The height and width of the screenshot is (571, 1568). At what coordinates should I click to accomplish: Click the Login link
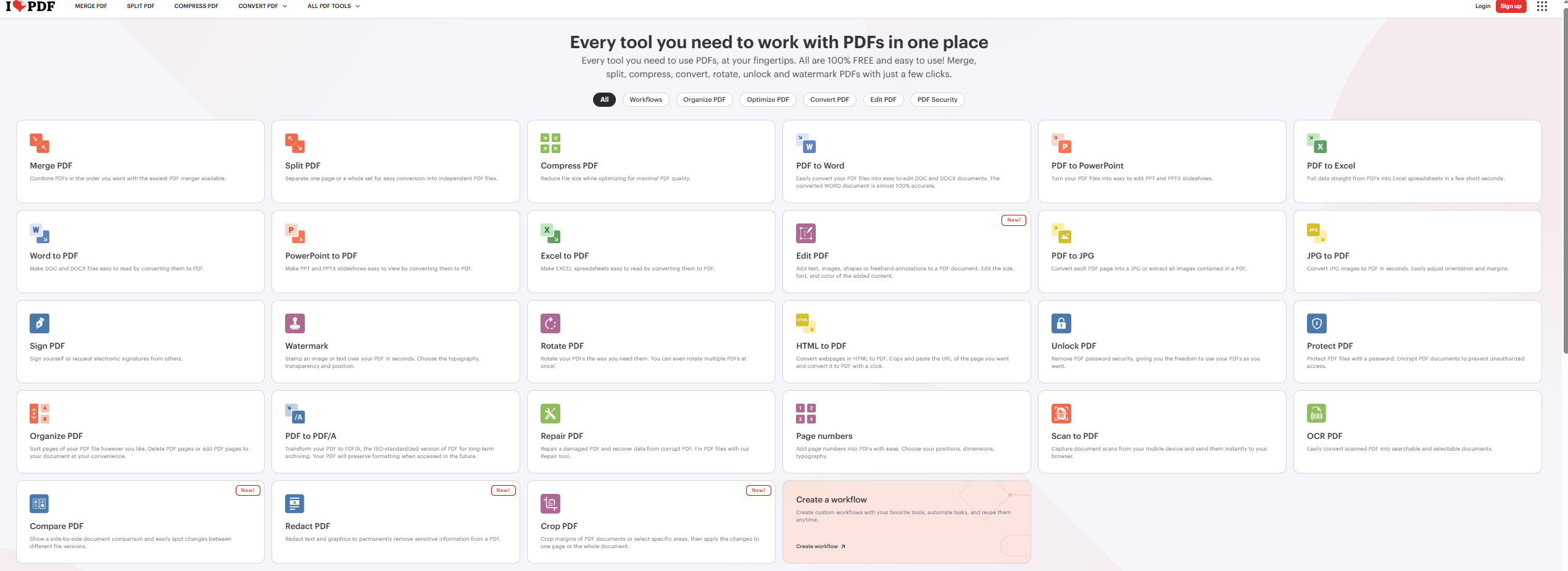(x=1482, y=6)
